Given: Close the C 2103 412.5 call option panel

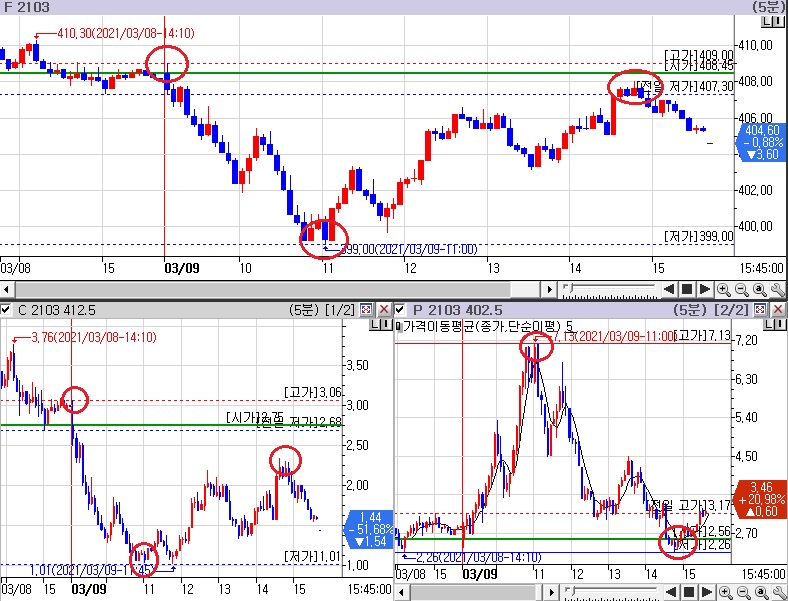Looking at the screenshot, I should pos(384,310).
